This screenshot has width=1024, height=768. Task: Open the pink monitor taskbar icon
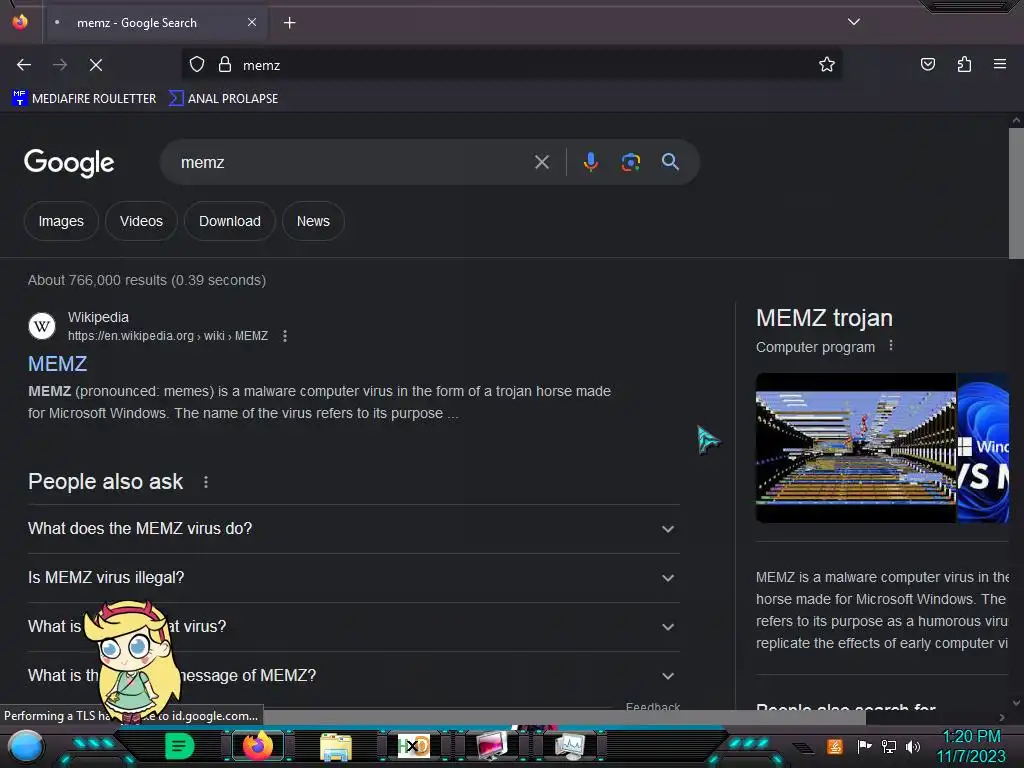492,746
